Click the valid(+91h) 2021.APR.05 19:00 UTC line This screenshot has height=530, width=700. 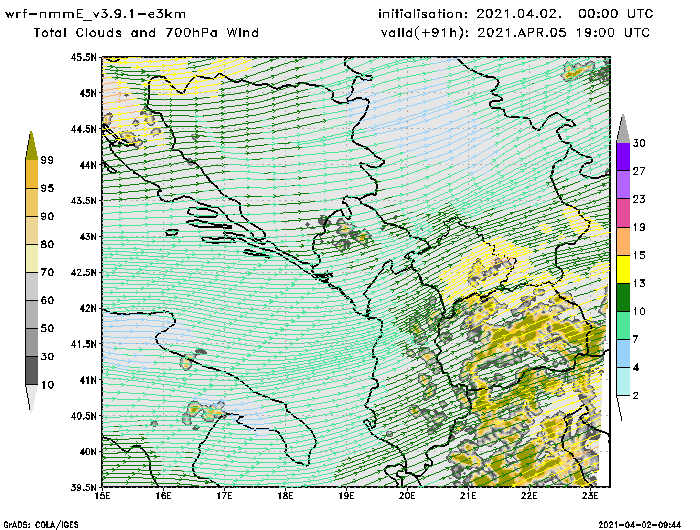(x=516, y=33)
